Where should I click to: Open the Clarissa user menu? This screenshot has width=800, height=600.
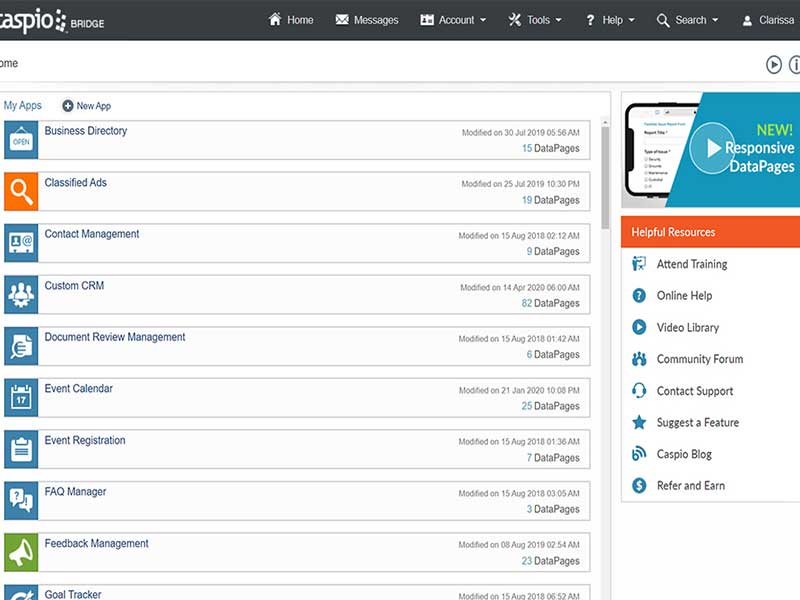coord(768,20)
